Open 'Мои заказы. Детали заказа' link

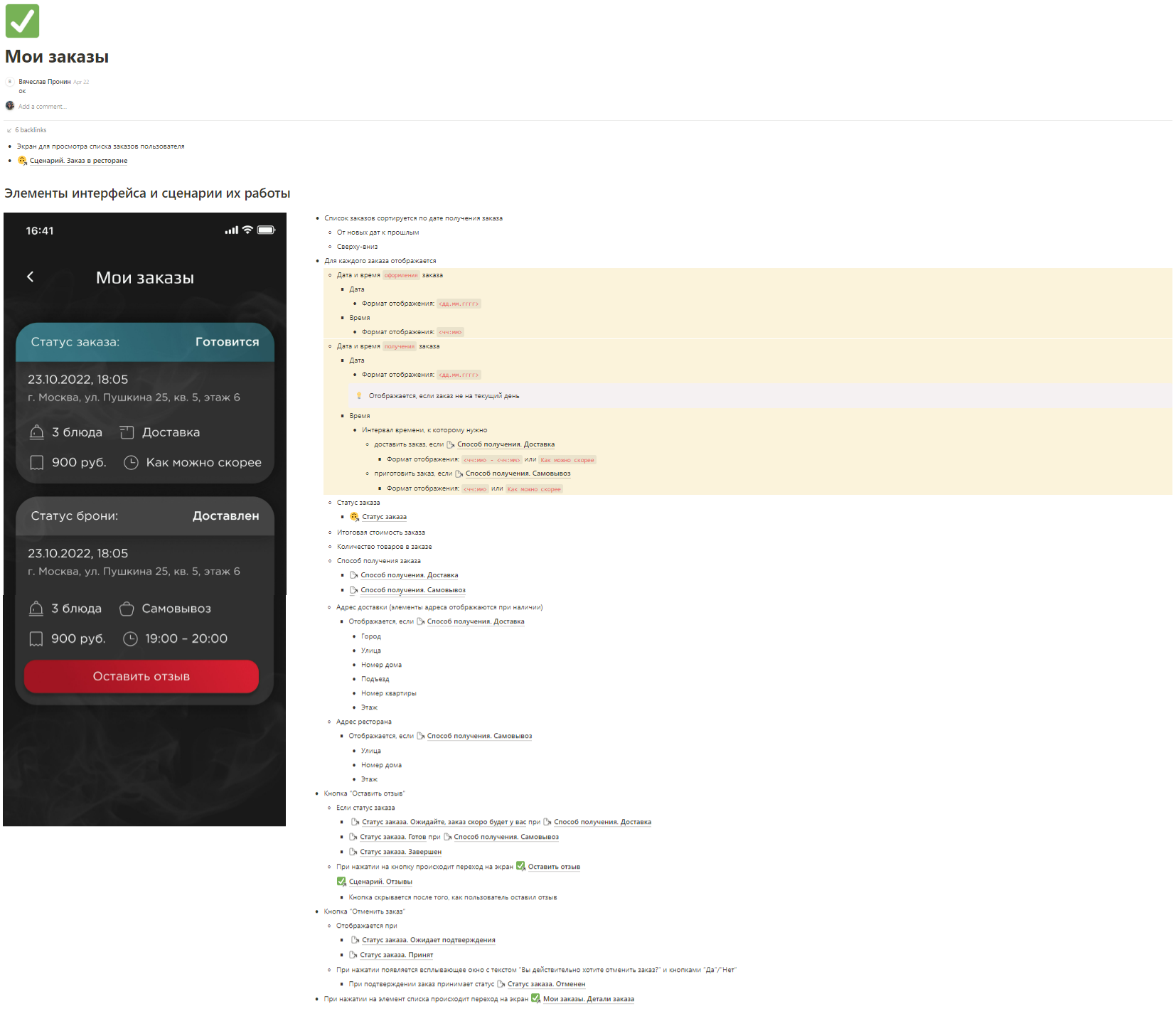(589, 999)
